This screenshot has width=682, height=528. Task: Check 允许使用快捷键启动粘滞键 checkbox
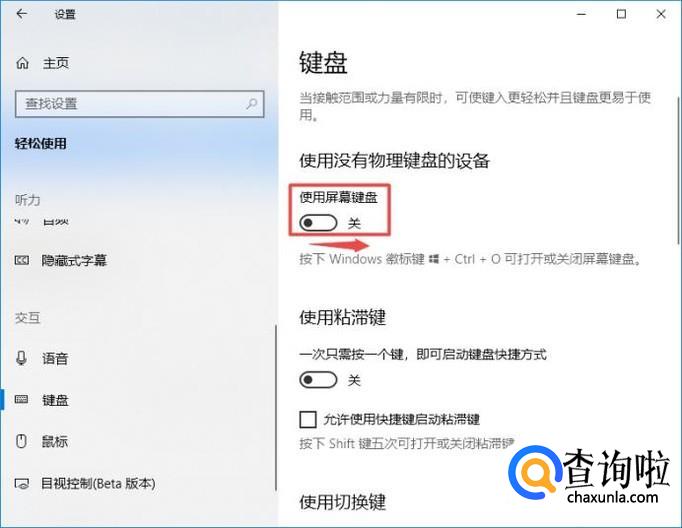coord(308,420)
